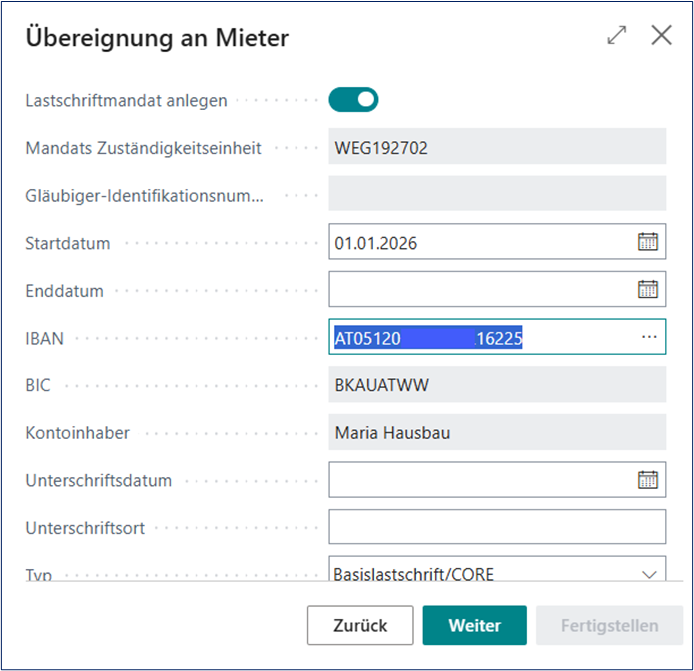Click the Zurück button
The height and width of the screenshot is (671, 694).
coord(360,625)
